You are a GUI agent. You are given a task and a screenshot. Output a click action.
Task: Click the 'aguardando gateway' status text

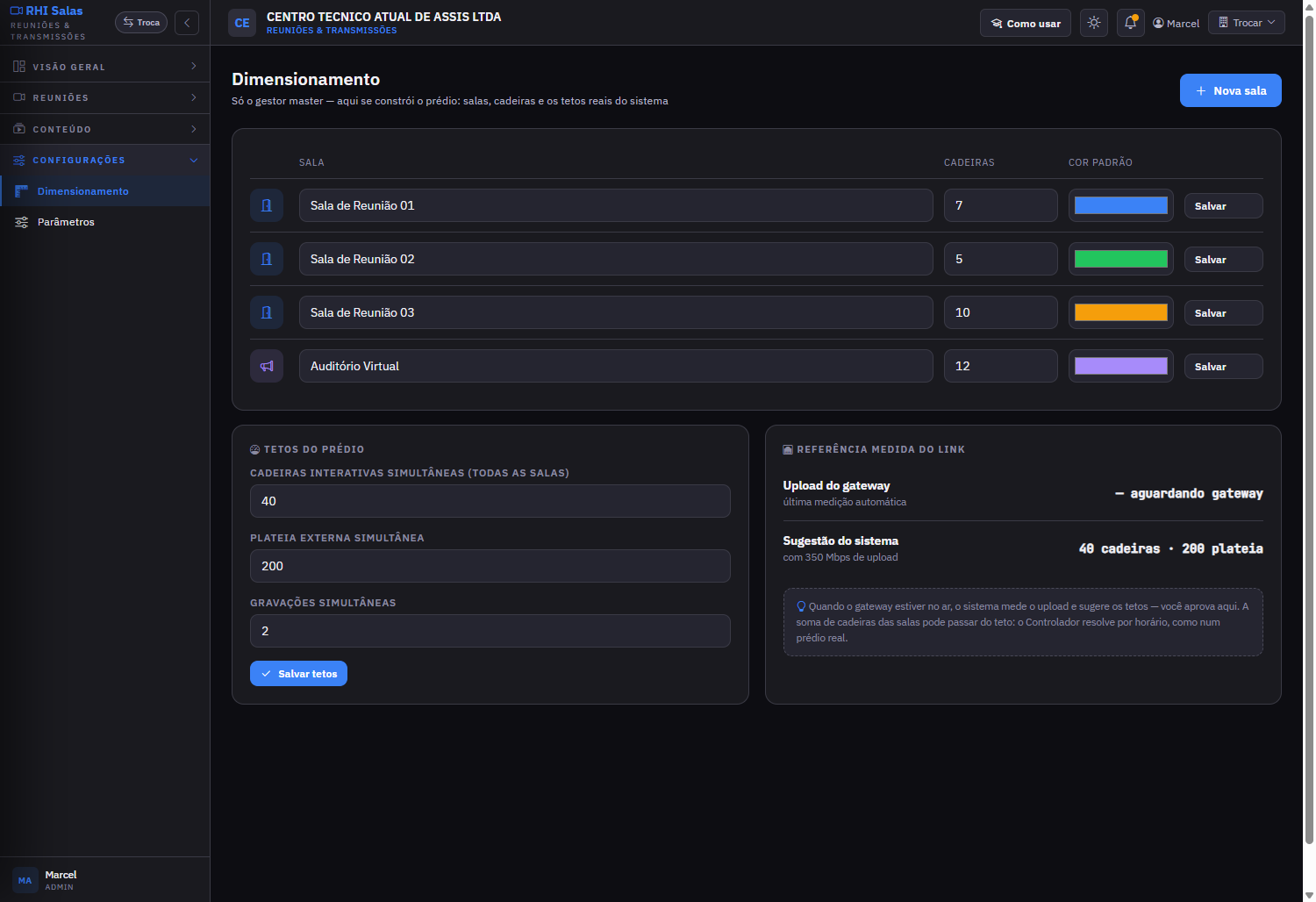pyautogui.click(x=1197, y=494)
